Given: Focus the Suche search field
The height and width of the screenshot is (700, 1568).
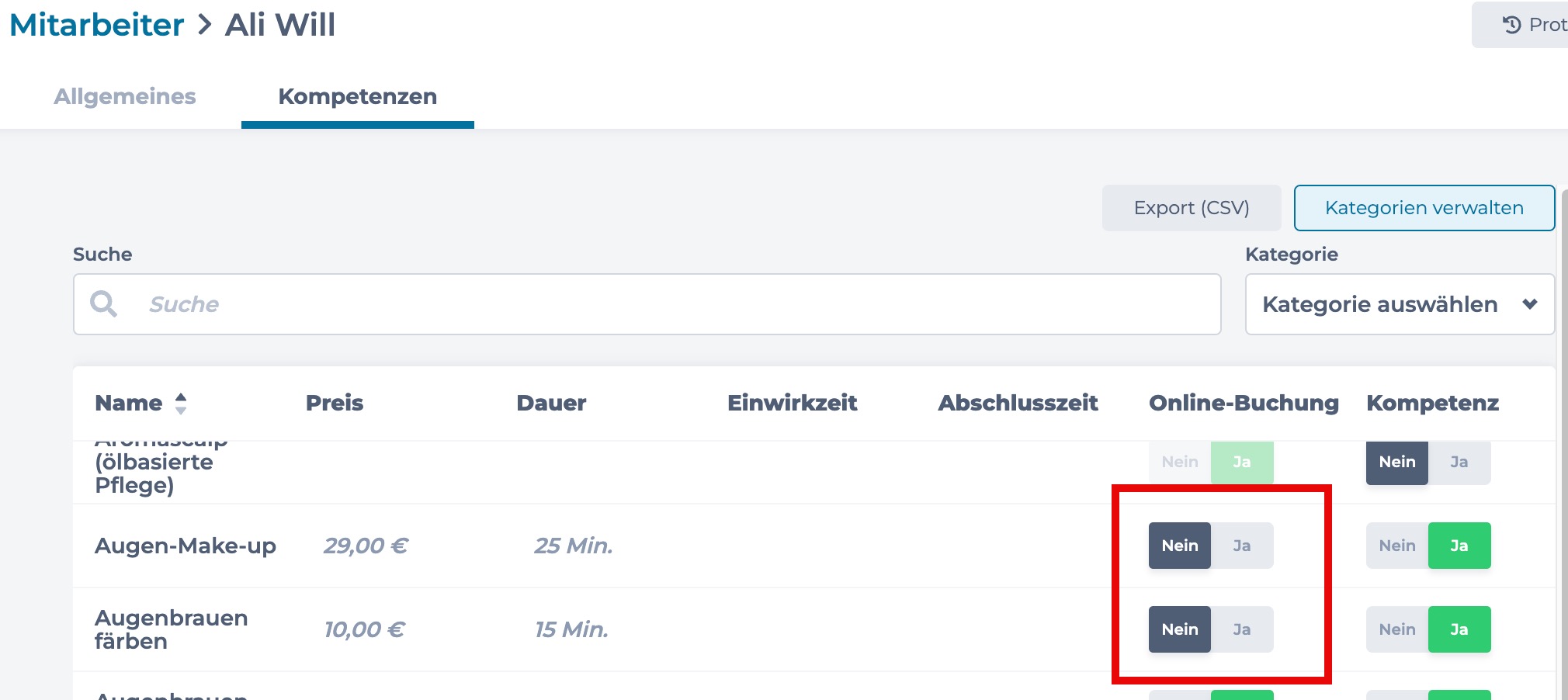Looking at the screenshot, I should (x=647, y=304).
